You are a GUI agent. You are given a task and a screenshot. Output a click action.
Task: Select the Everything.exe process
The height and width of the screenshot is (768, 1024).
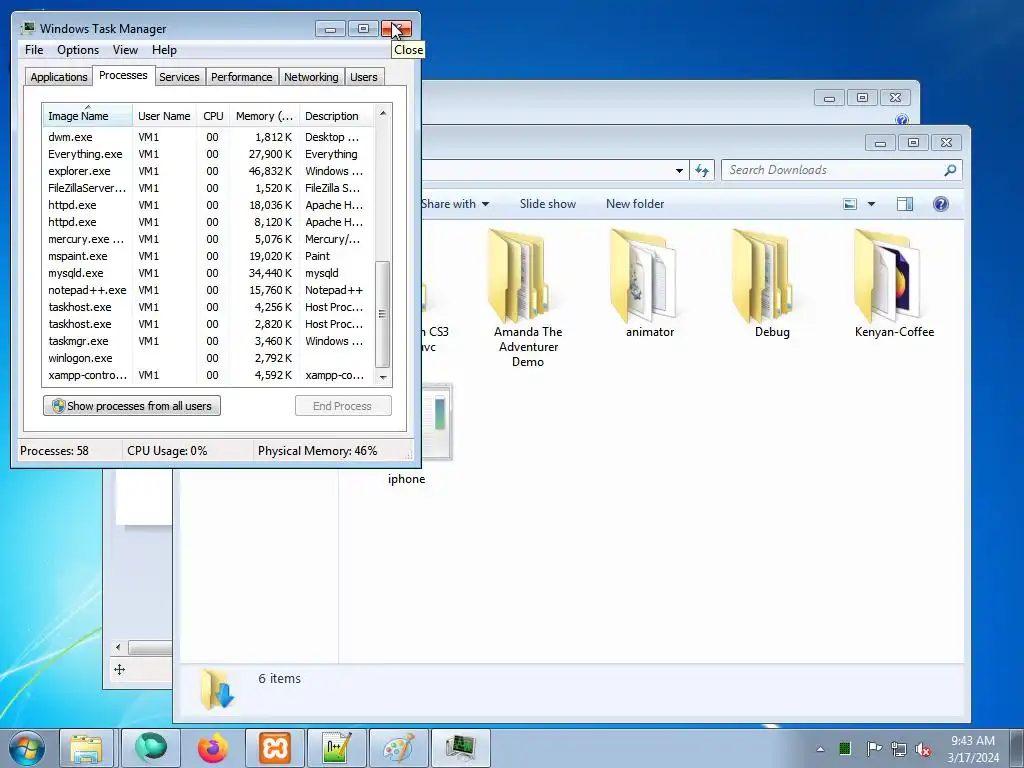pos(208,154)
